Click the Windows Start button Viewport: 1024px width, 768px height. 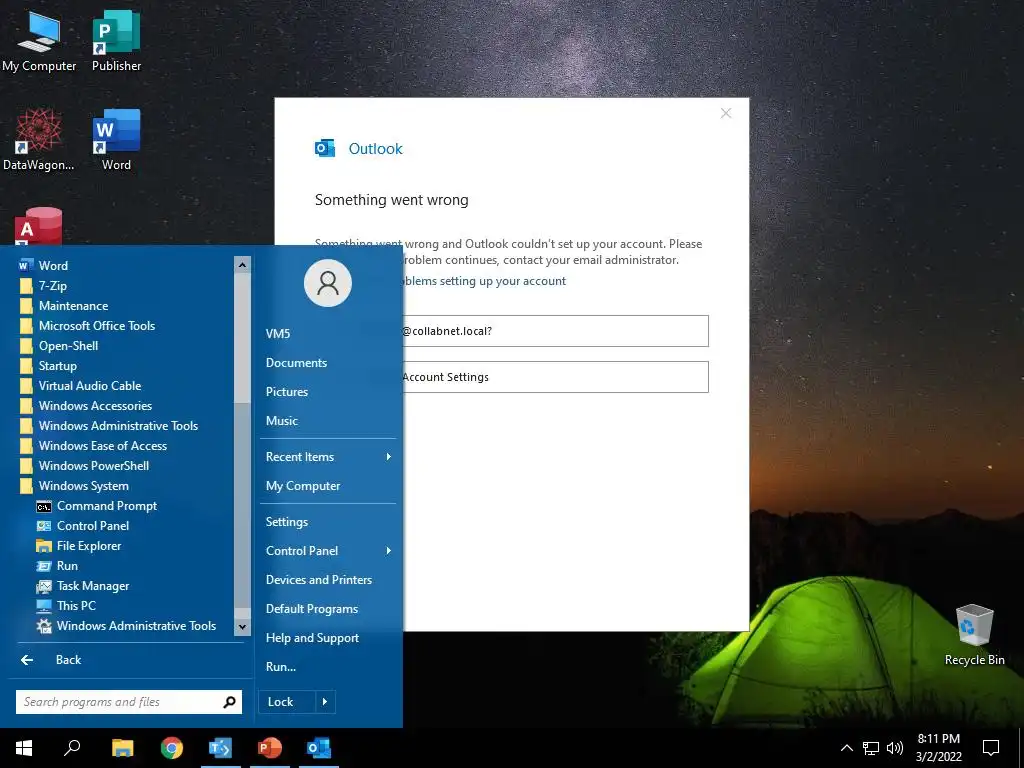pyautogui.click(x=24, y=748)
